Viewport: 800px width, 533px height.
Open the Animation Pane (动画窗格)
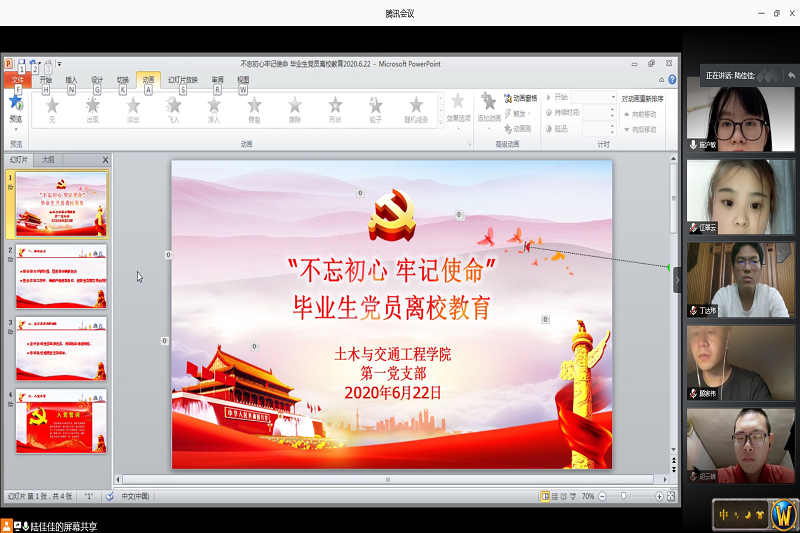[x=520, y=98]
